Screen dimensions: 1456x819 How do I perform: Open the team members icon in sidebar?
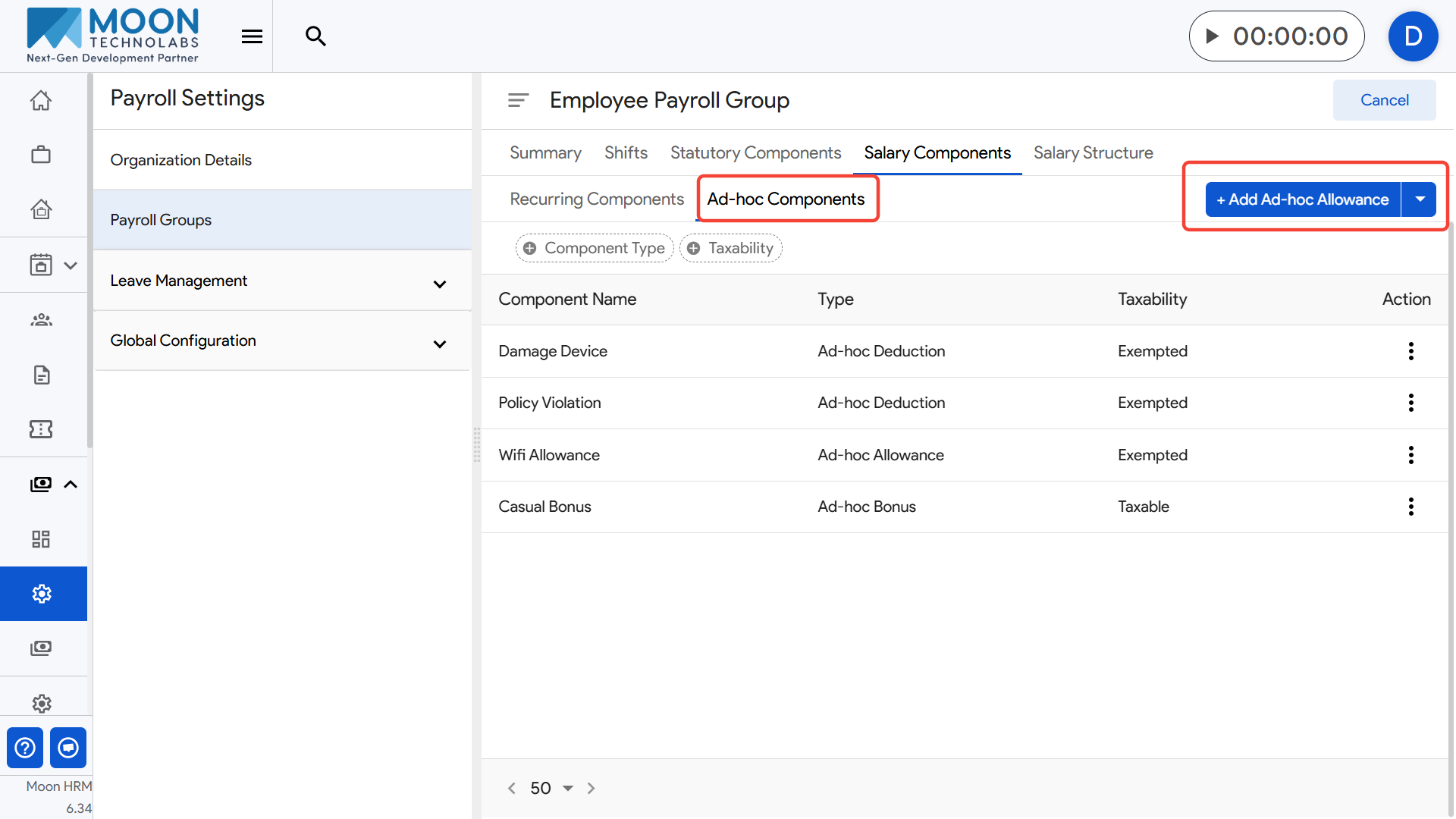click(41, 320)
